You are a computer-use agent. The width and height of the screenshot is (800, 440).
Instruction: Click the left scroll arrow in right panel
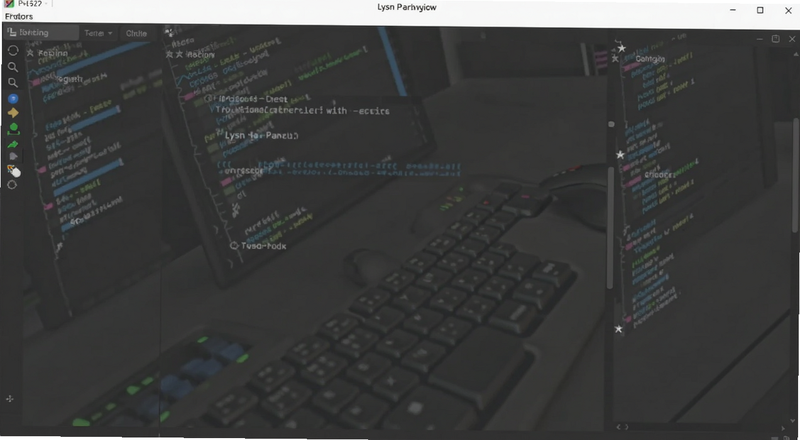(x=619, y=427)
